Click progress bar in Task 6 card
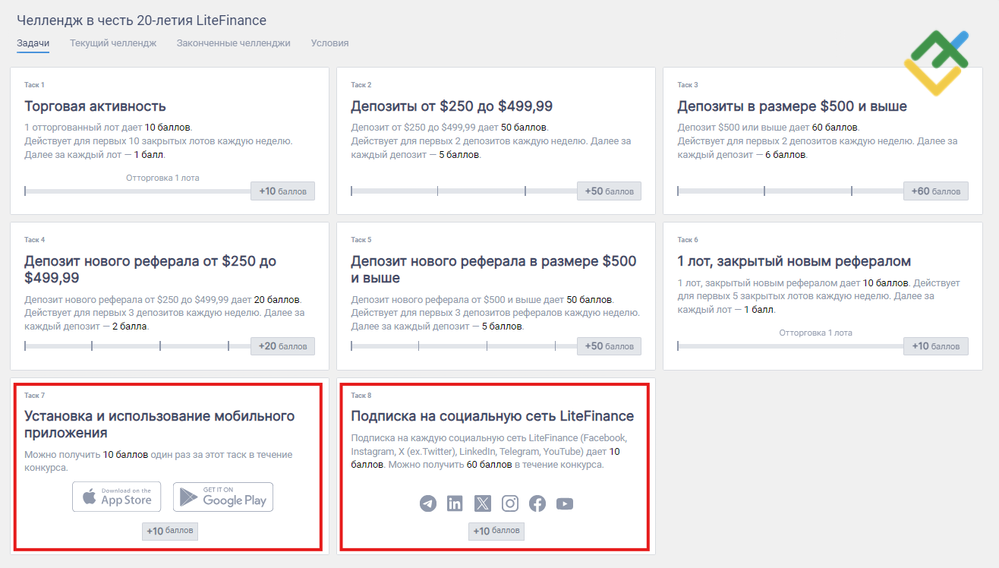 790,346
